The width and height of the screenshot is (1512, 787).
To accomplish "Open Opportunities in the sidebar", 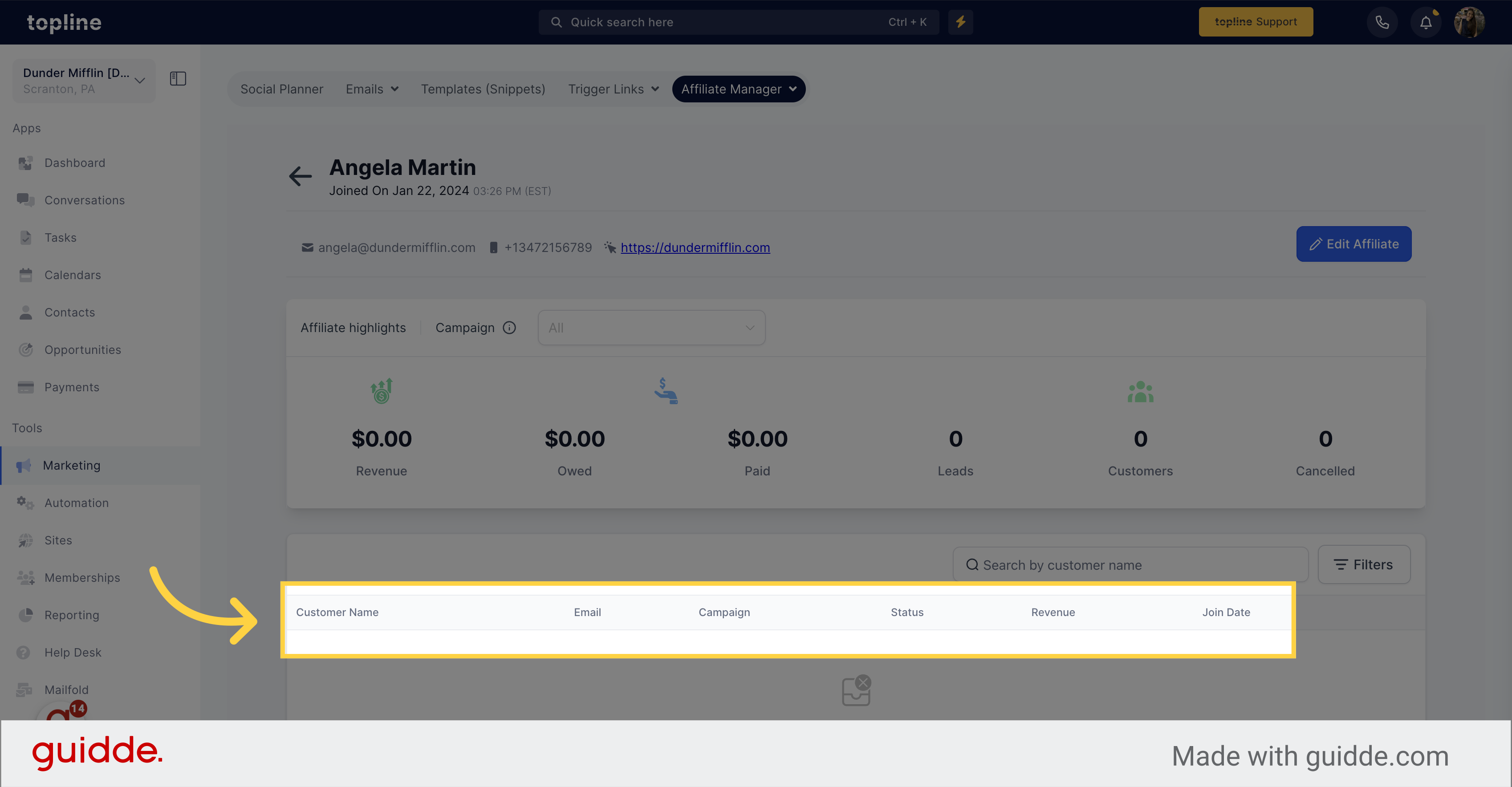I will 83,350.
